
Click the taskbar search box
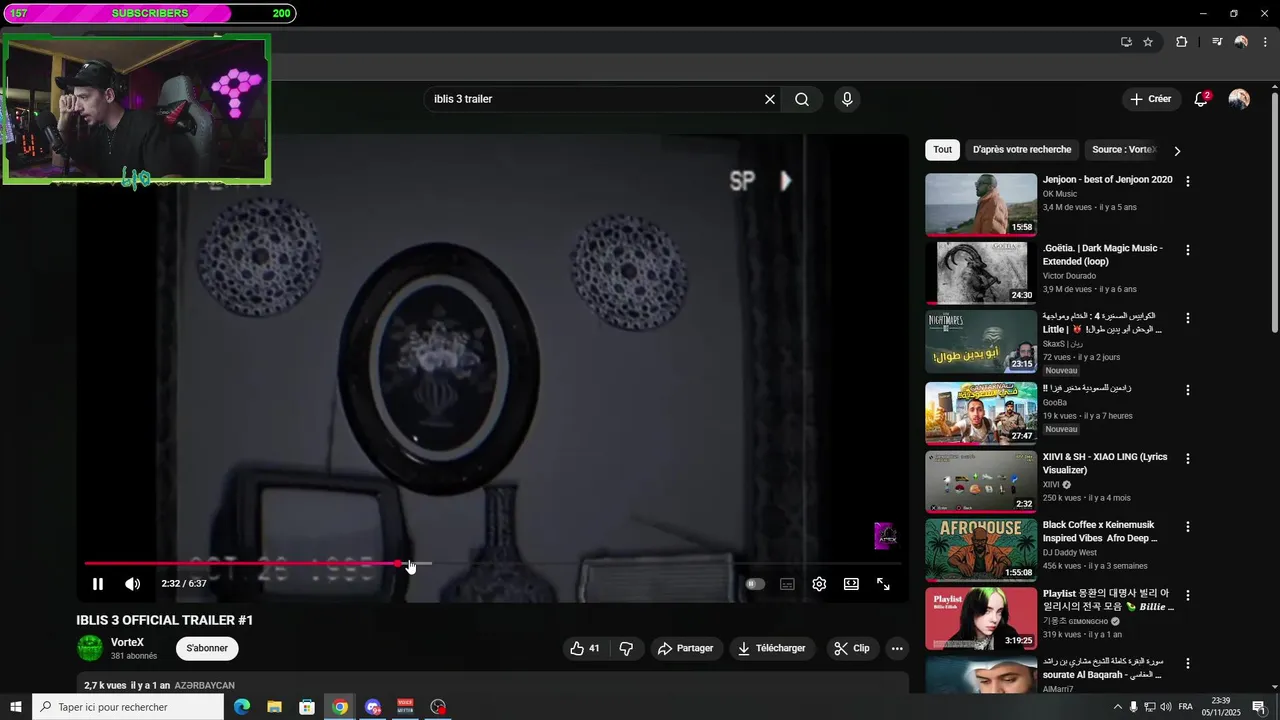[128, 707]
